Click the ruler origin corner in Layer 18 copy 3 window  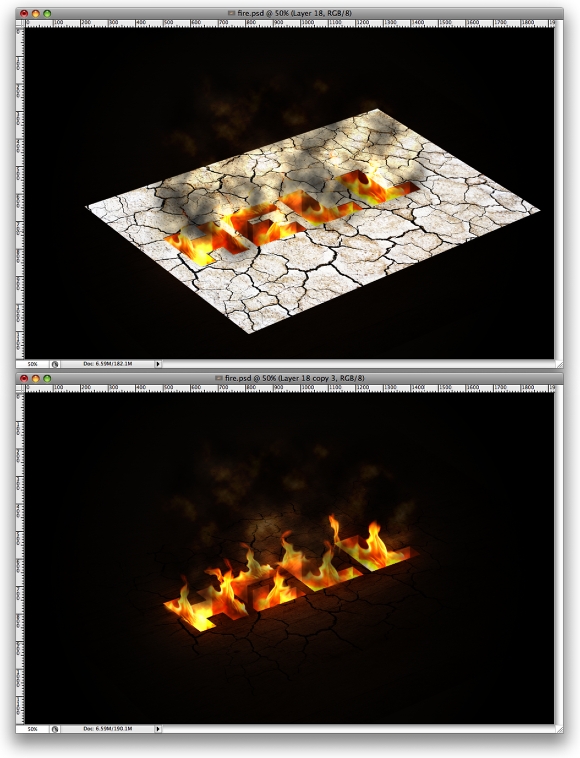click(20, 388)
